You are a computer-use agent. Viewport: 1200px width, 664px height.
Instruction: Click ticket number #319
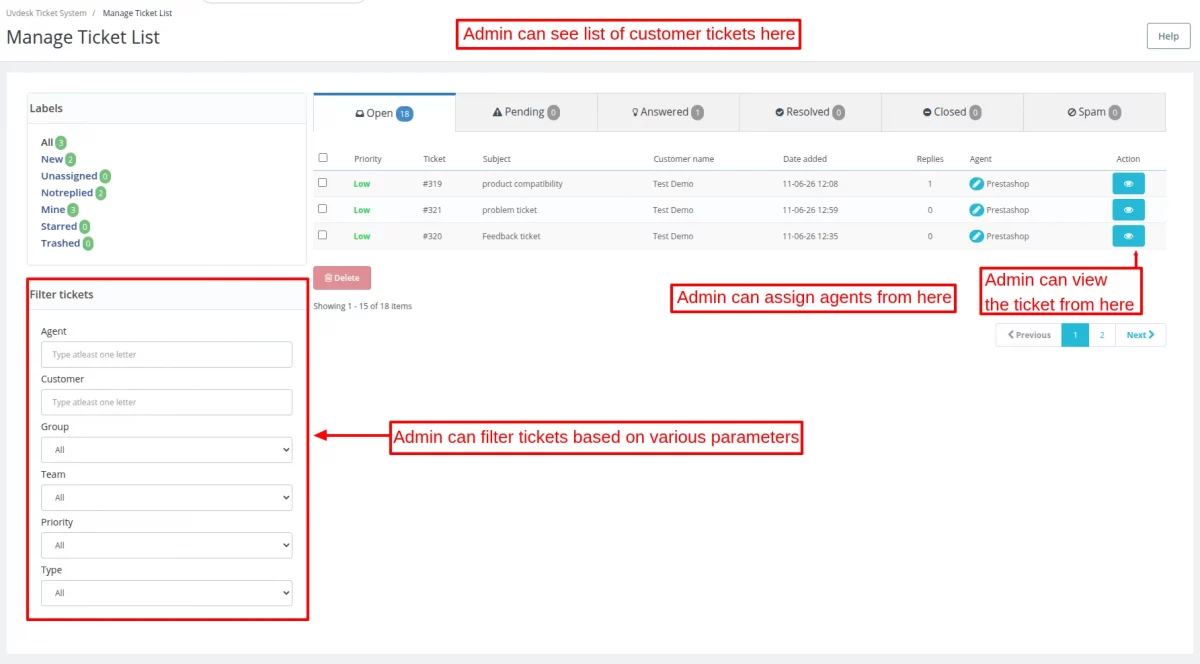[433, 184]
